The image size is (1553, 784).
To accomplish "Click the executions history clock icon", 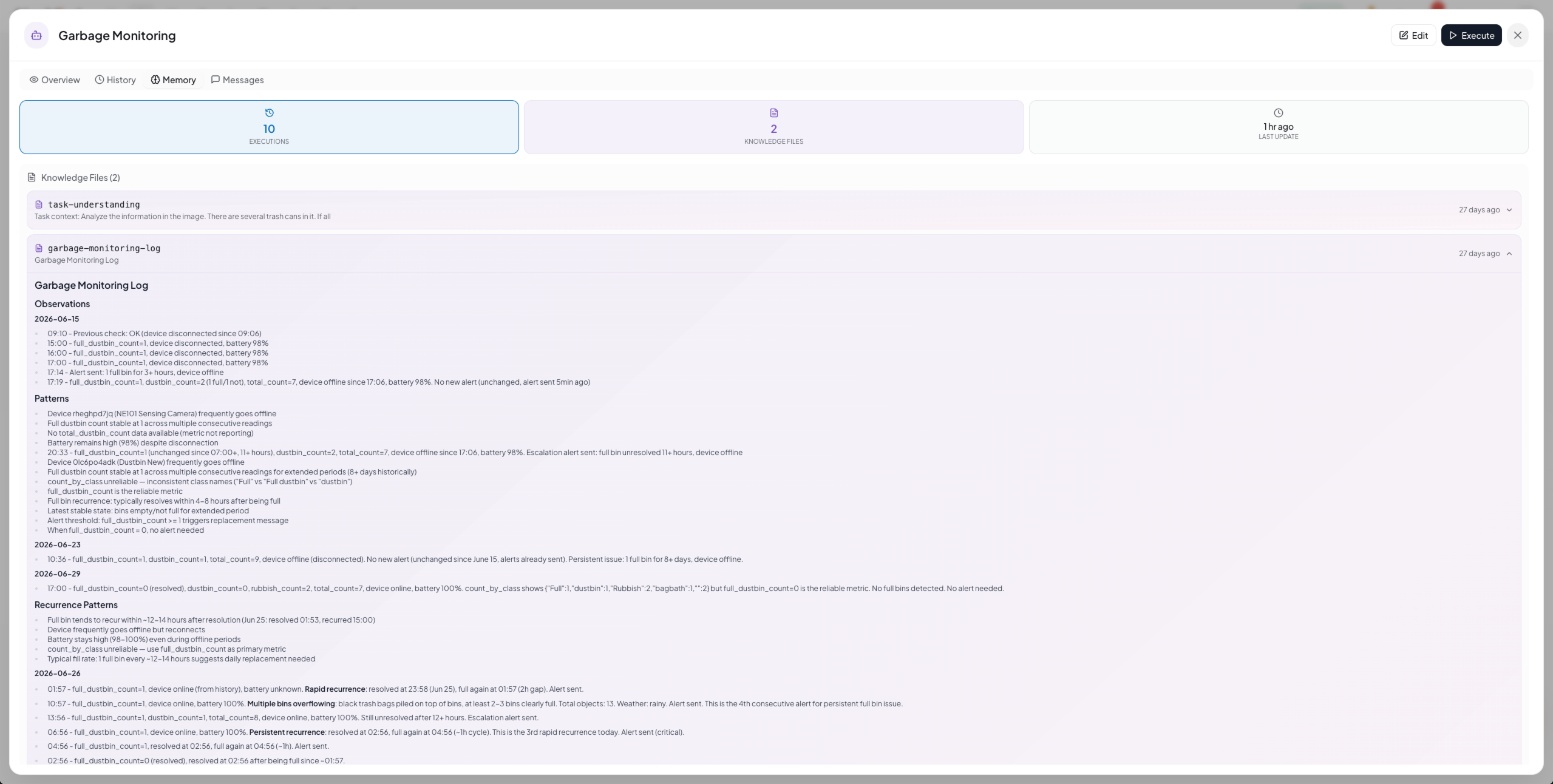I will (x=269, y=113).
